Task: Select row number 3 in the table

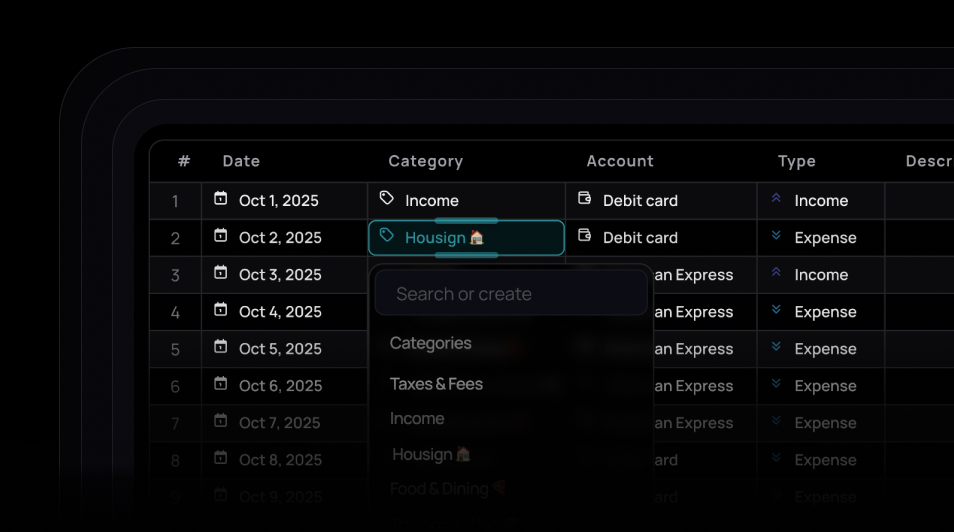Action: click(176, 275)
